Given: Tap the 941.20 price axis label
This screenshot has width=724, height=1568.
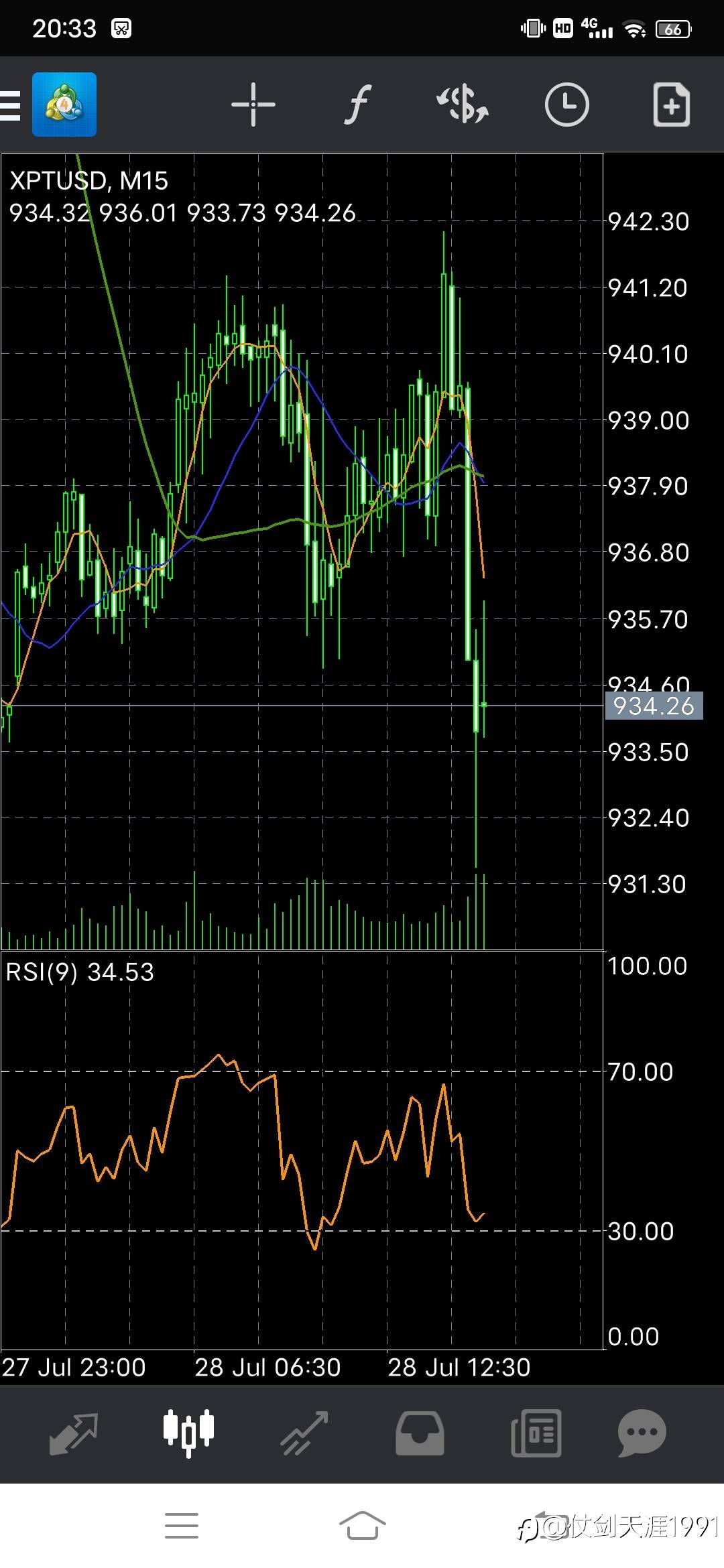Looking at the screenshot, I should click(x=648, y=288).
